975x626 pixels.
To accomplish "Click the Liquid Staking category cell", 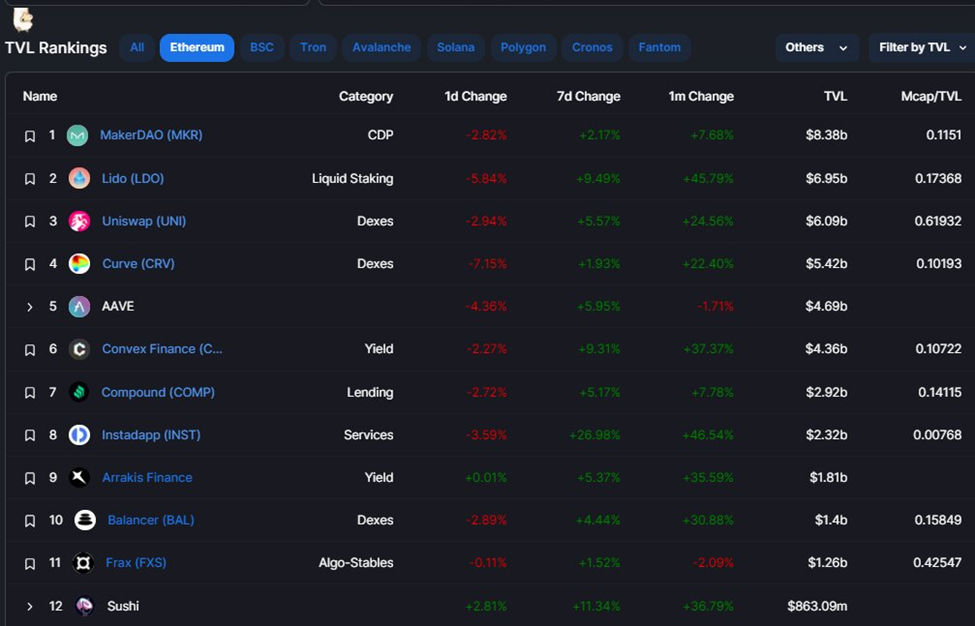I will point(353,179).
